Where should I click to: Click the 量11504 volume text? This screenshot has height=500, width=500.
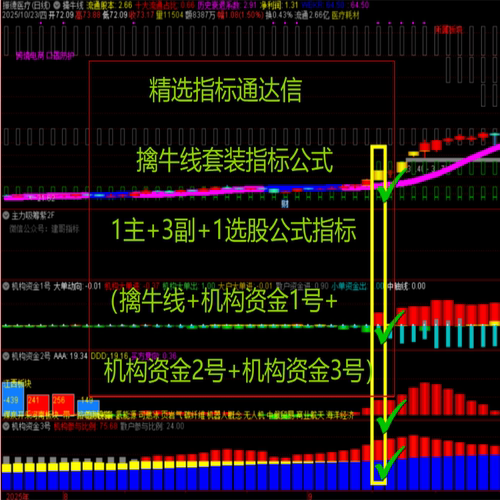point(170,15)
